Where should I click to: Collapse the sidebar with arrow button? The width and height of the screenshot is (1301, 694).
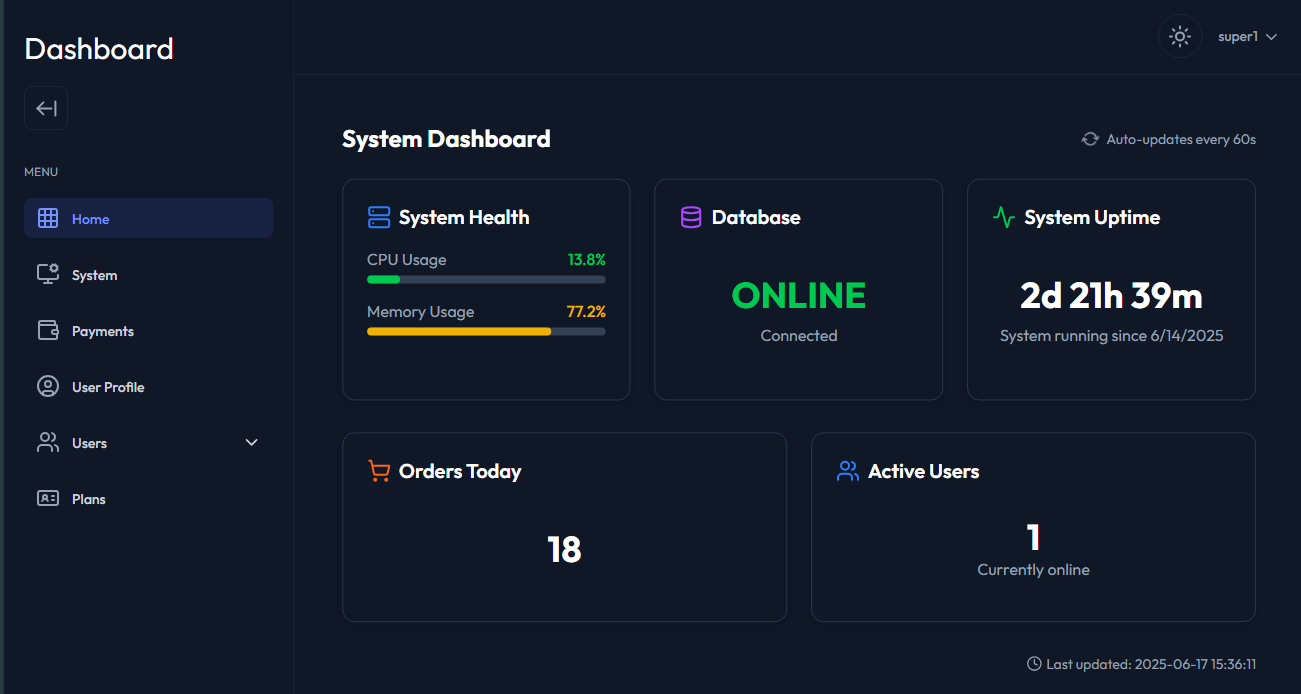[x=46, y=108]
